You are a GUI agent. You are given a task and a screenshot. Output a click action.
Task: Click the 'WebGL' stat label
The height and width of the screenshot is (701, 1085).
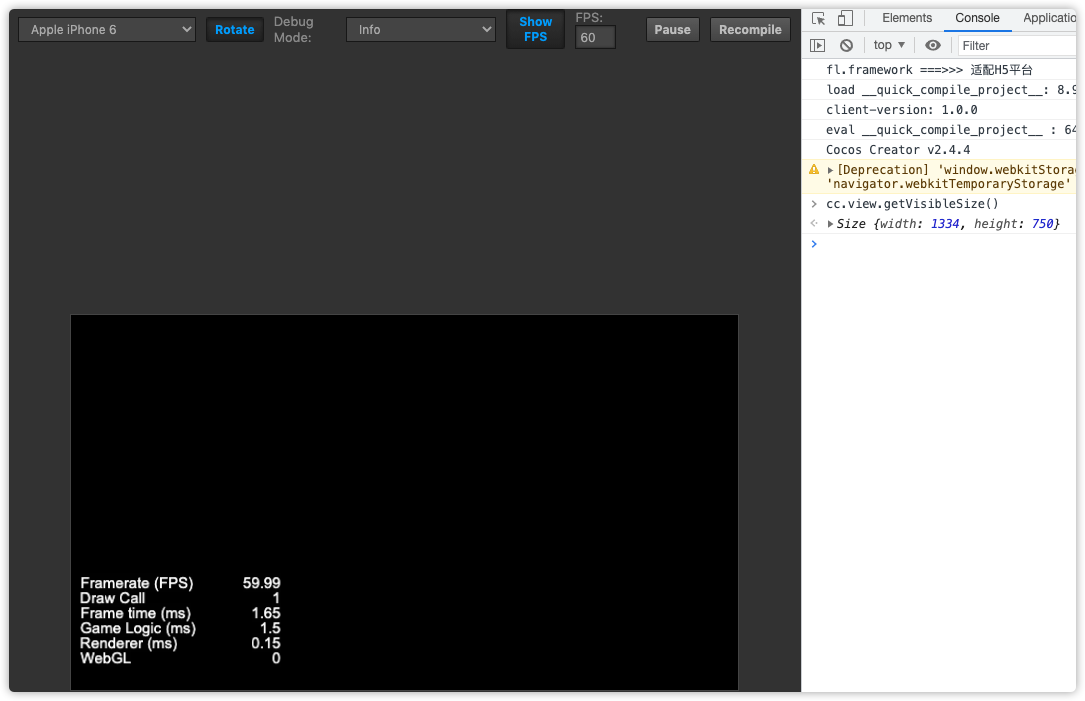pyautogui.click(x=105, y=659)
